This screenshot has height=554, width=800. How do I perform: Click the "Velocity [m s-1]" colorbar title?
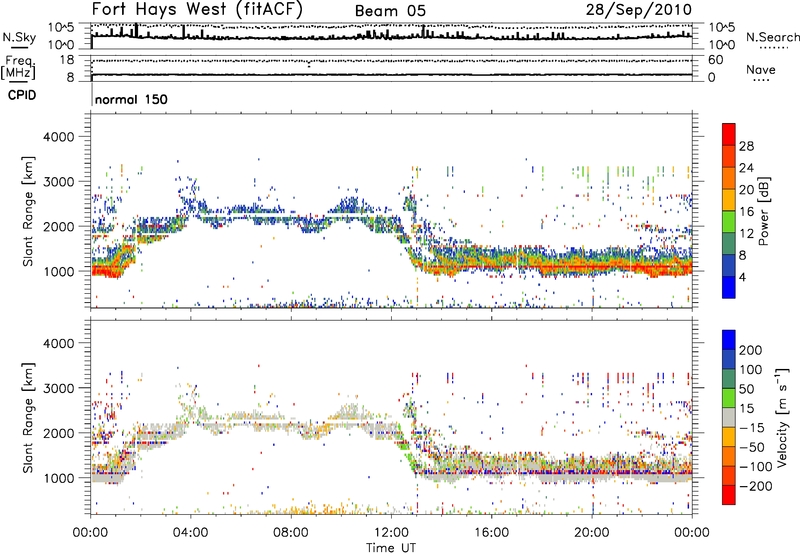click(x=781, y=417)
